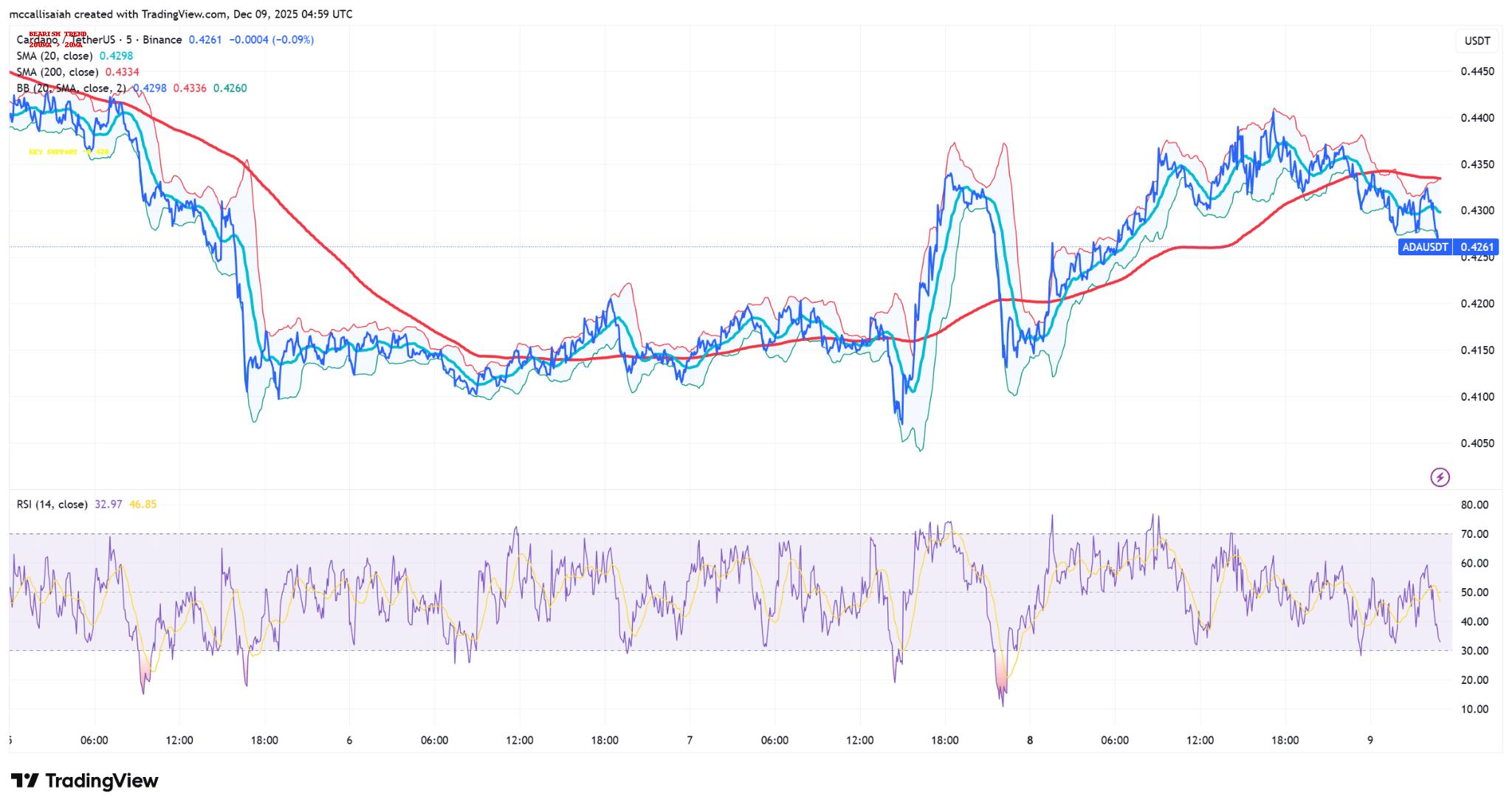This screenshot has width=1512, height=808.
Task: Click the ADAUSDT price label tag
Action: 1425,247
